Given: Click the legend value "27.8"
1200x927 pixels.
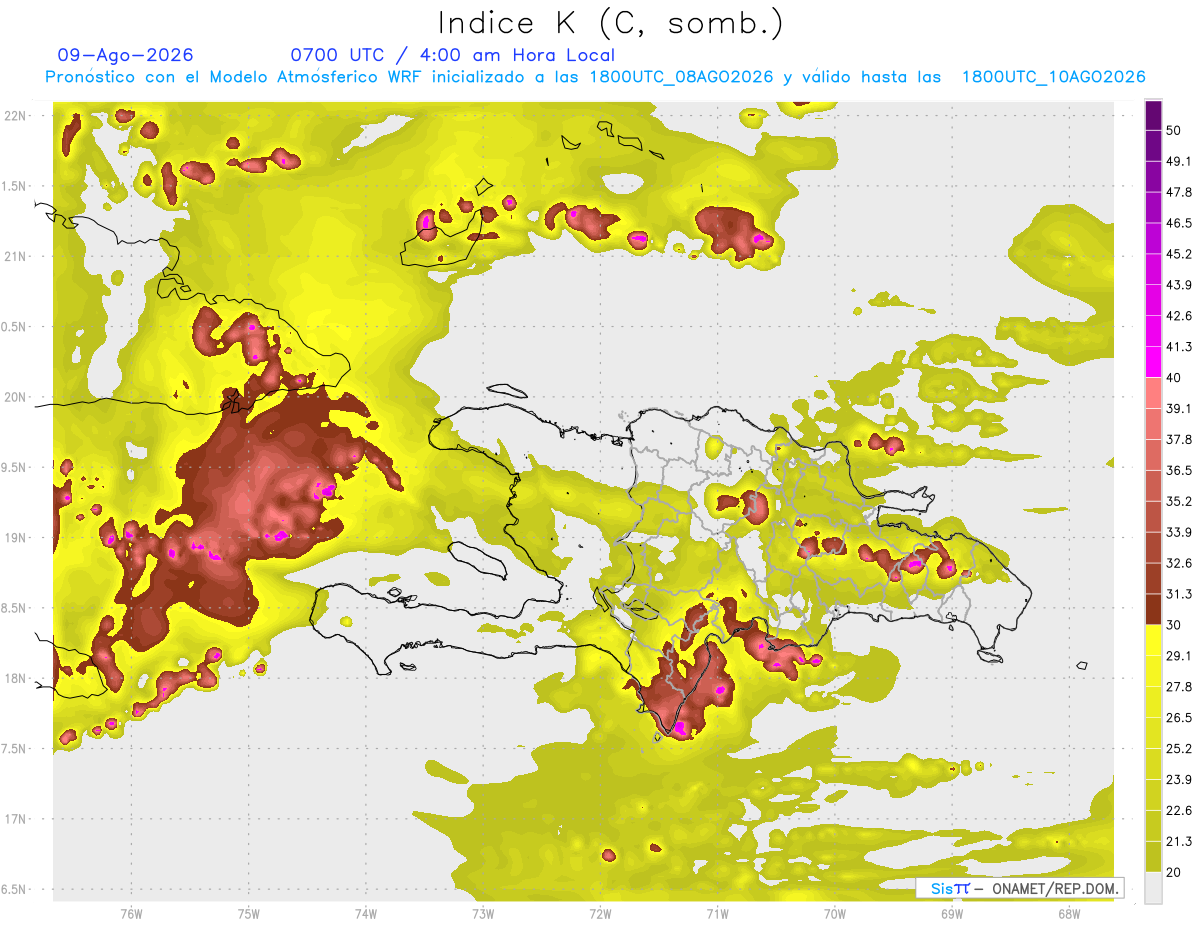Looking at the screenshot, I should (1179, 687).
